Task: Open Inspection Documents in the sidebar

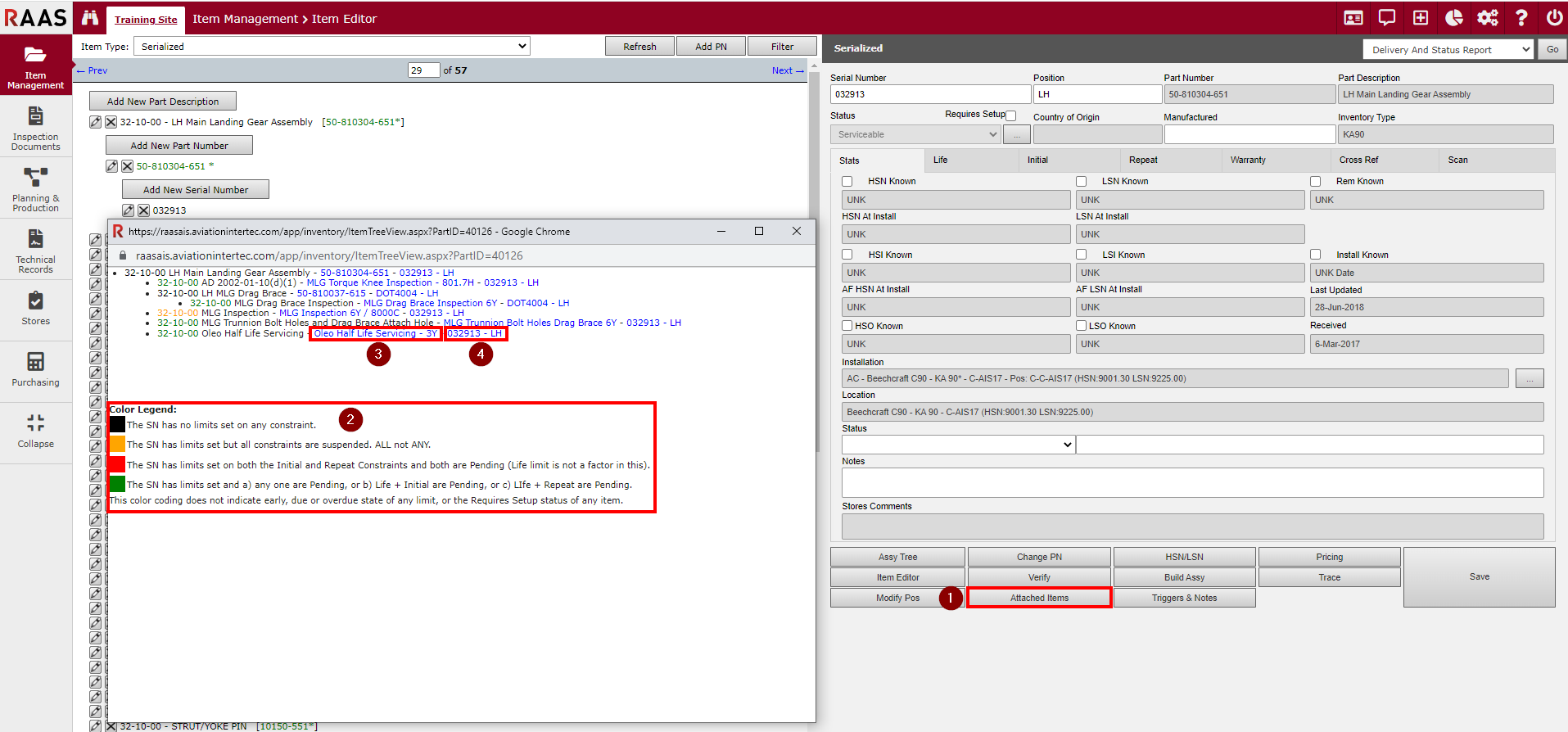Action: (x=35, y=128)
